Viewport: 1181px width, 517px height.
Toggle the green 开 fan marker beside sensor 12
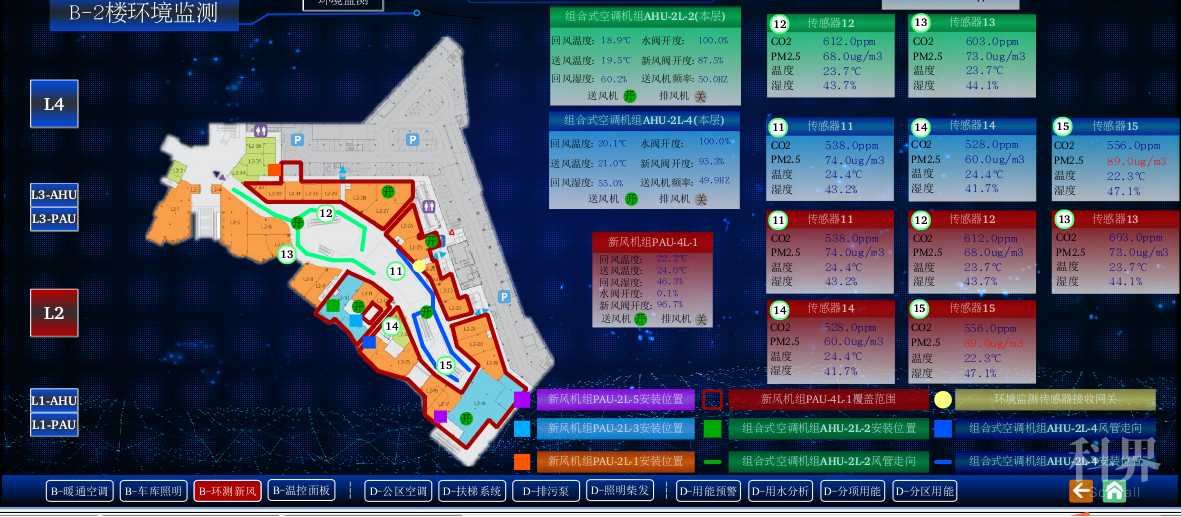click(x=298, y=222)
